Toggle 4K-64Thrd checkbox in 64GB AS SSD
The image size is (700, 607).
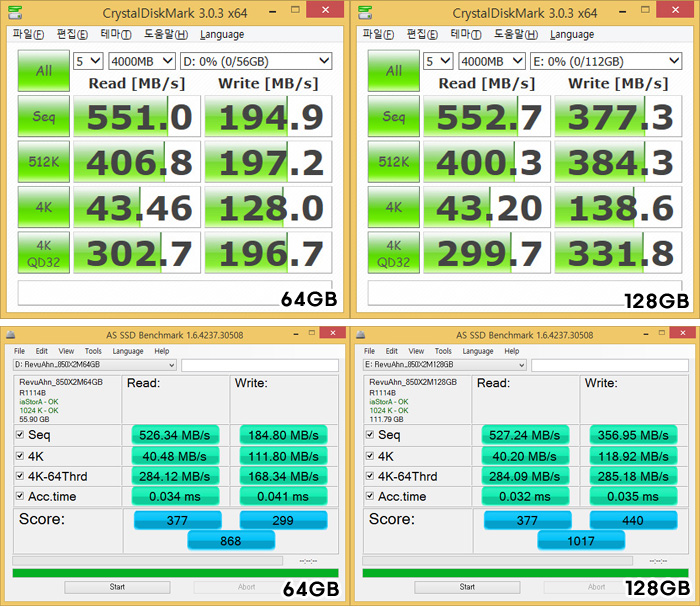[20, 476]
